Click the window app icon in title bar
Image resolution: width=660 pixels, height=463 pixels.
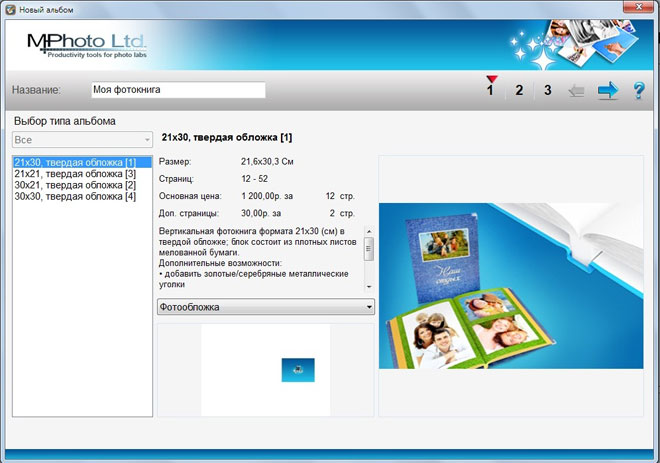click(x=11, y=9)
